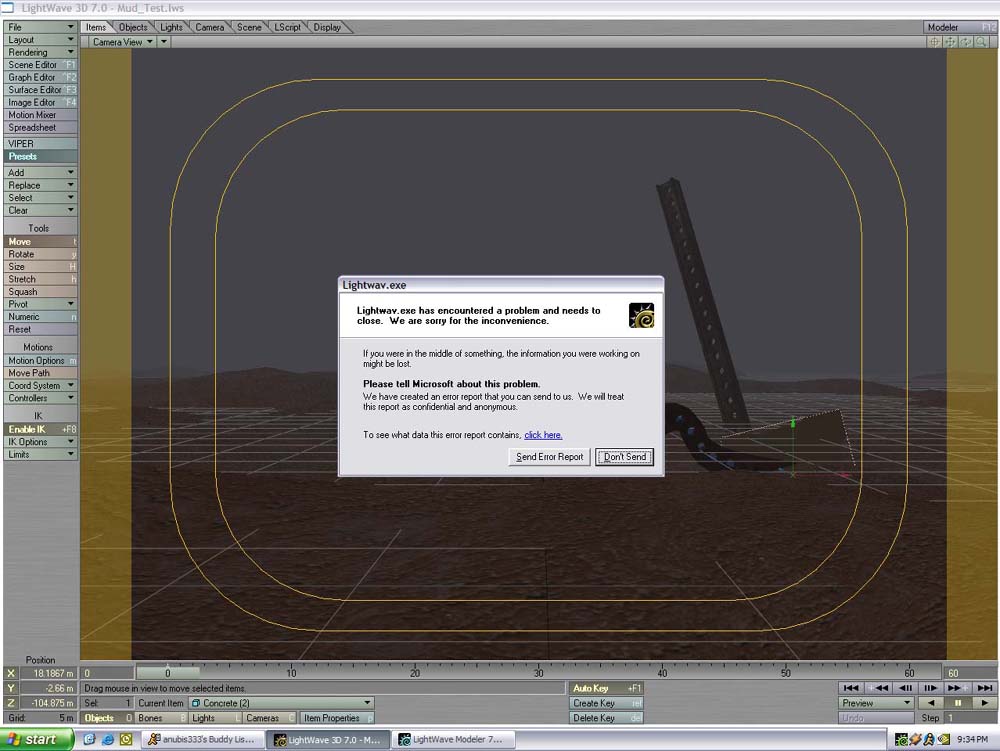Screen dimensions: 1000x751
Task: Toggle Auto Key on or off
Action: [x=606, y=688]
